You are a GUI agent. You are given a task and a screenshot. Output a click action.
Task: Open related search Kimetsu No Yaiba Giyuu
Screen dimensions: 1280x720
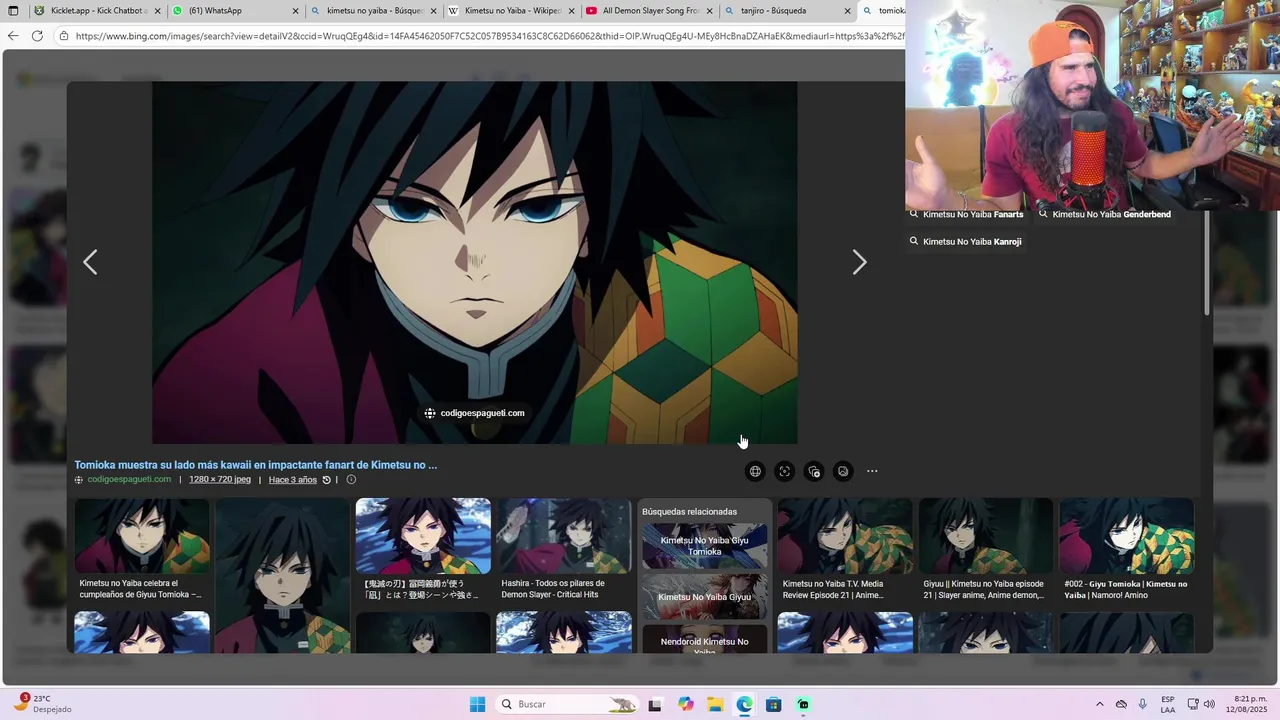[705, 597]
